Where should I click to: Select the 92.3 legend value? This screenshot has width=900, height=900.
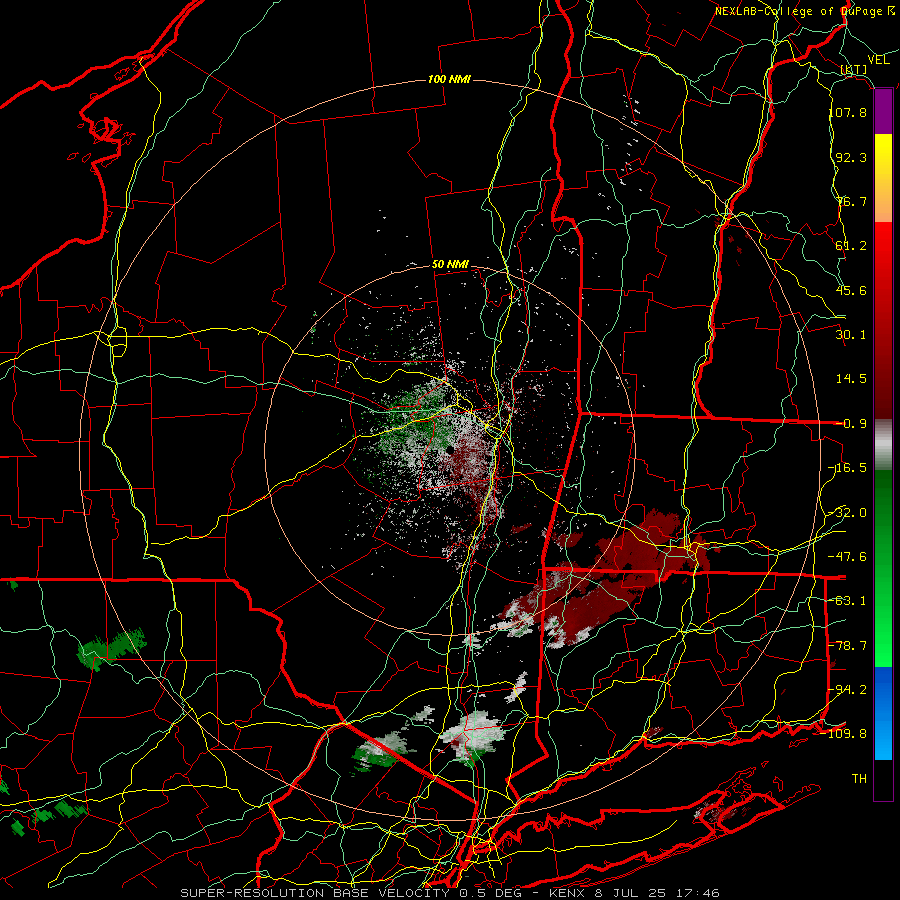(x=851, y=157)
